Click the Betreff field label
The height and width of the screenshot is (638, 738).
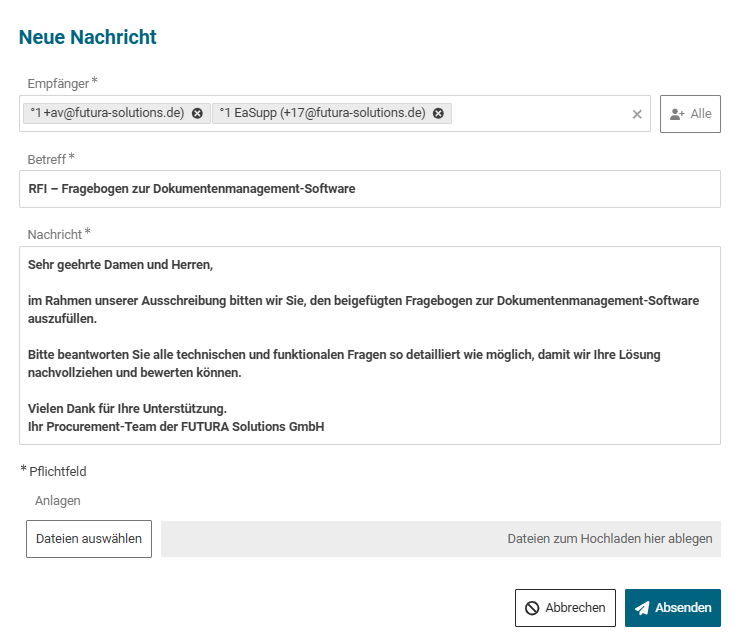click(46, 158)
